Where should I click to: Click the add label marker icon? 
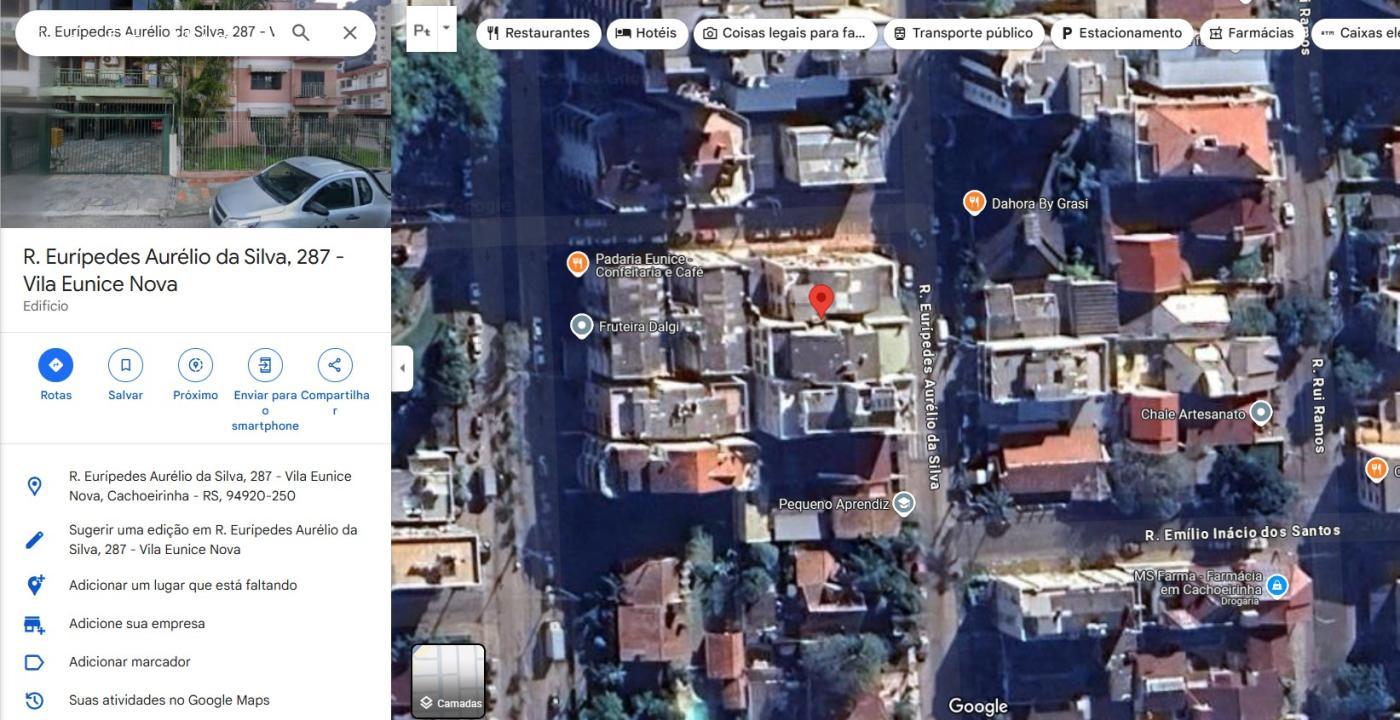pyautogui.click(x=34, y=662)
